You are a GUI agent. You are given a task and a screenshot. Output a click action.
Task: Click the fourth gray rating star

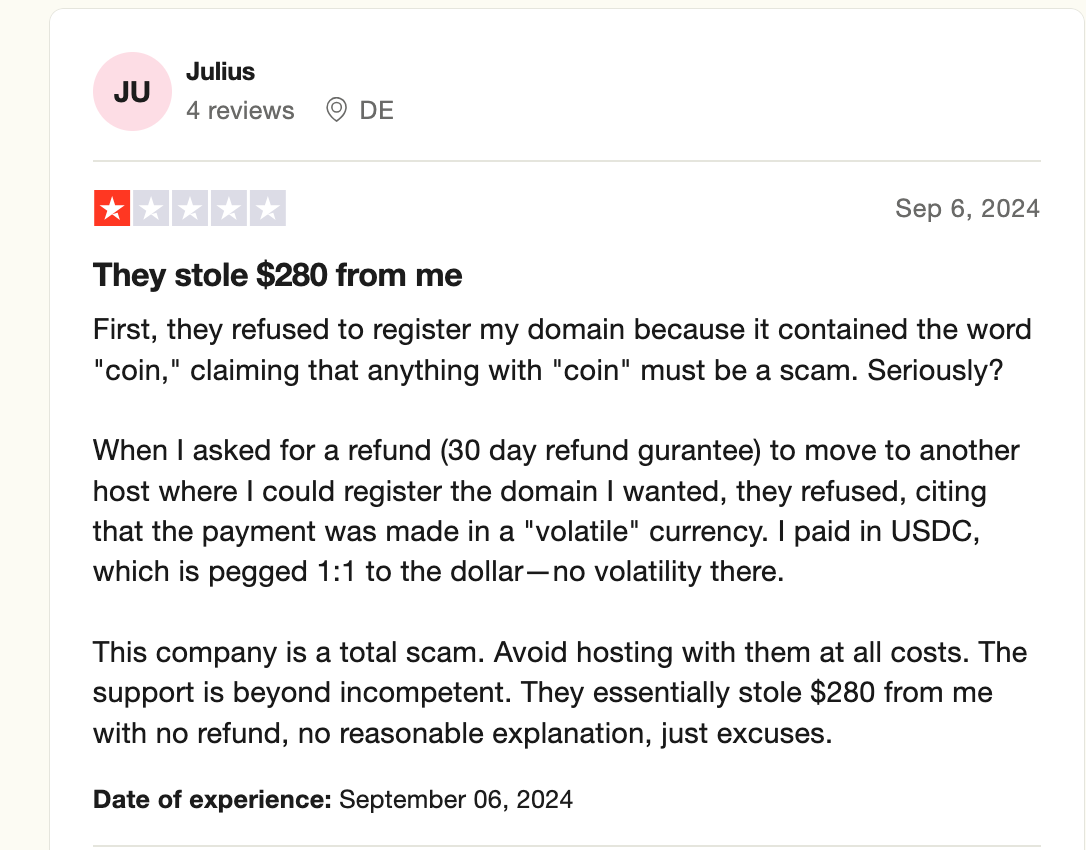pos(229,208)
